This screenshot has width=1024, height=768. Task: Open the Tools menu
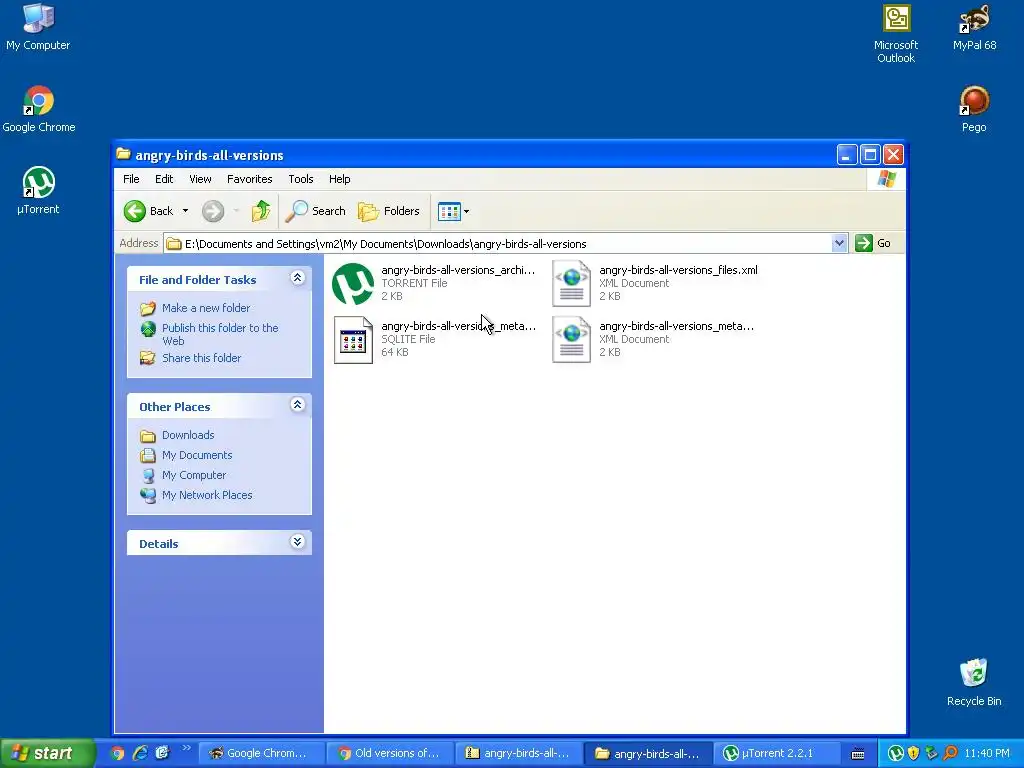pyautogui.click(x=301, y=179)
